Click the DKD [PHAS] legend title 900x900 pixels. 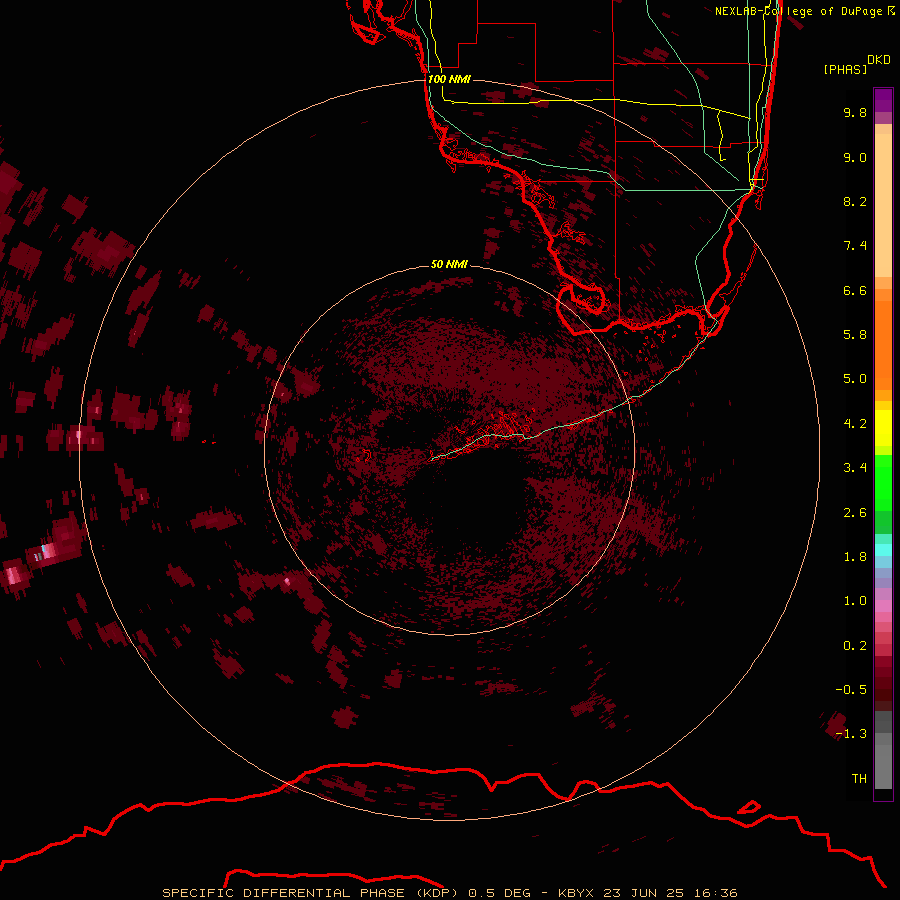(856, 64)
